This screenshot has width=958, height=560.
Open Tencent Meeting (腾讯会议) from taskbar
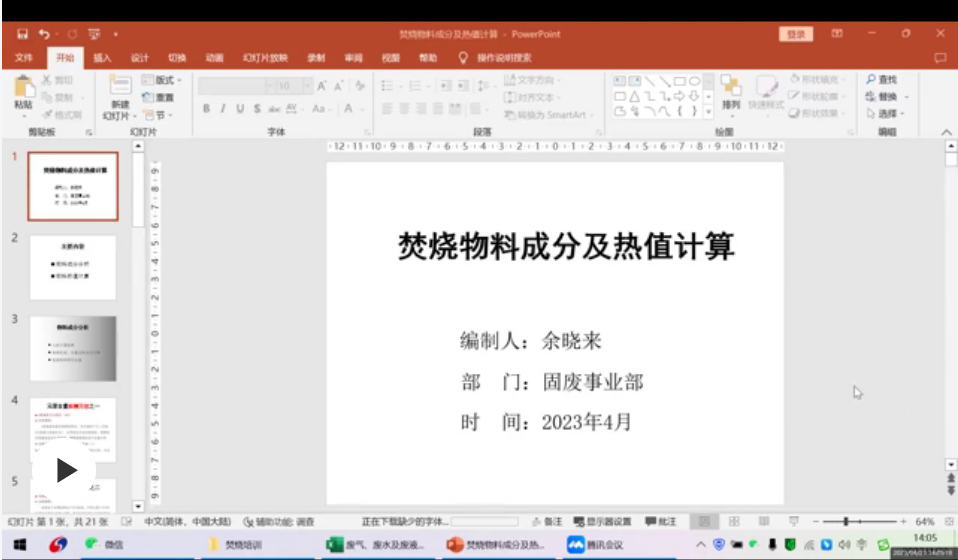(x=596, y=545)
